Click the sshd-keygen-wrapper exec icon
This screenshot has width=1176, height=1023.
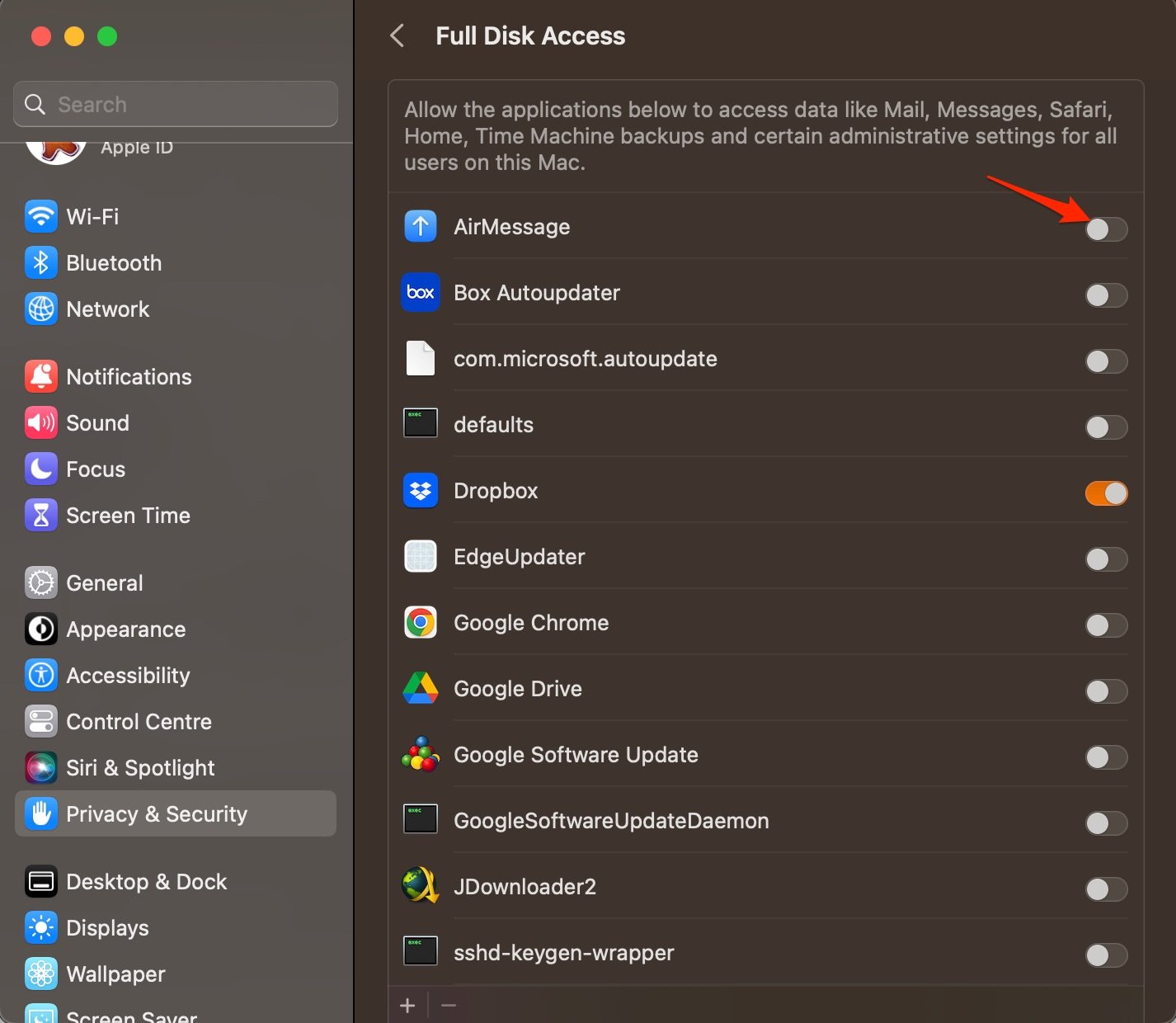point(421,951)
